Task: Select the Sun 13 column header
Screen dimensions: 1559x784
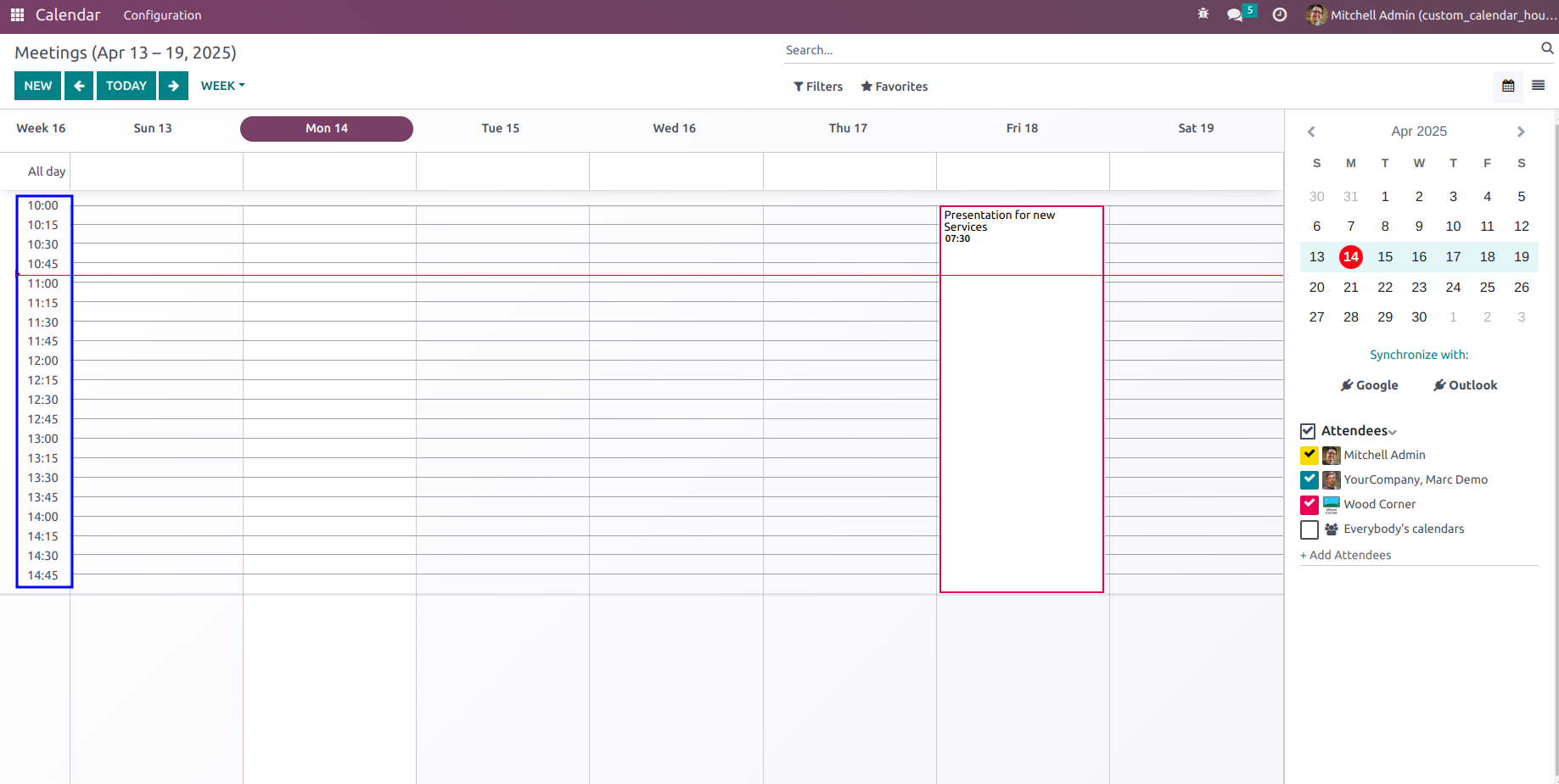Action: click(x=153, y=128)
